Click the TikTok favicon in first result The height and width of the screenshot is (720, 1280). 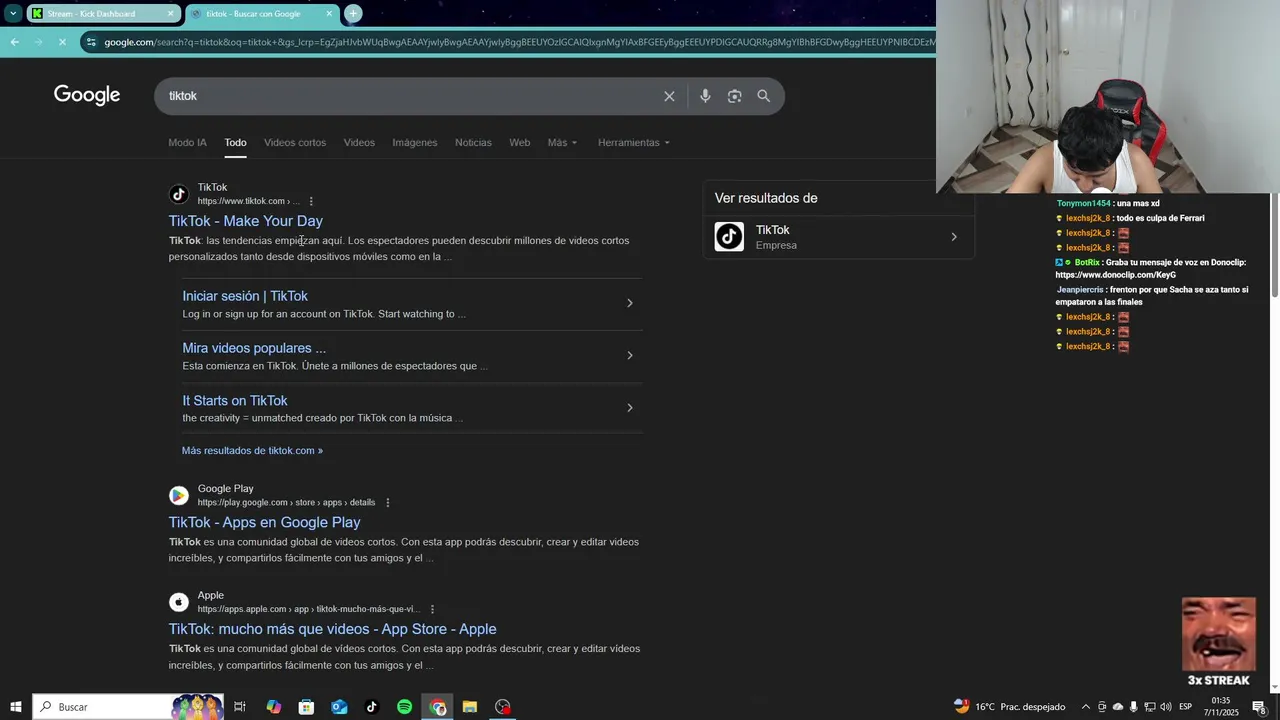click(x=179, y=194)
